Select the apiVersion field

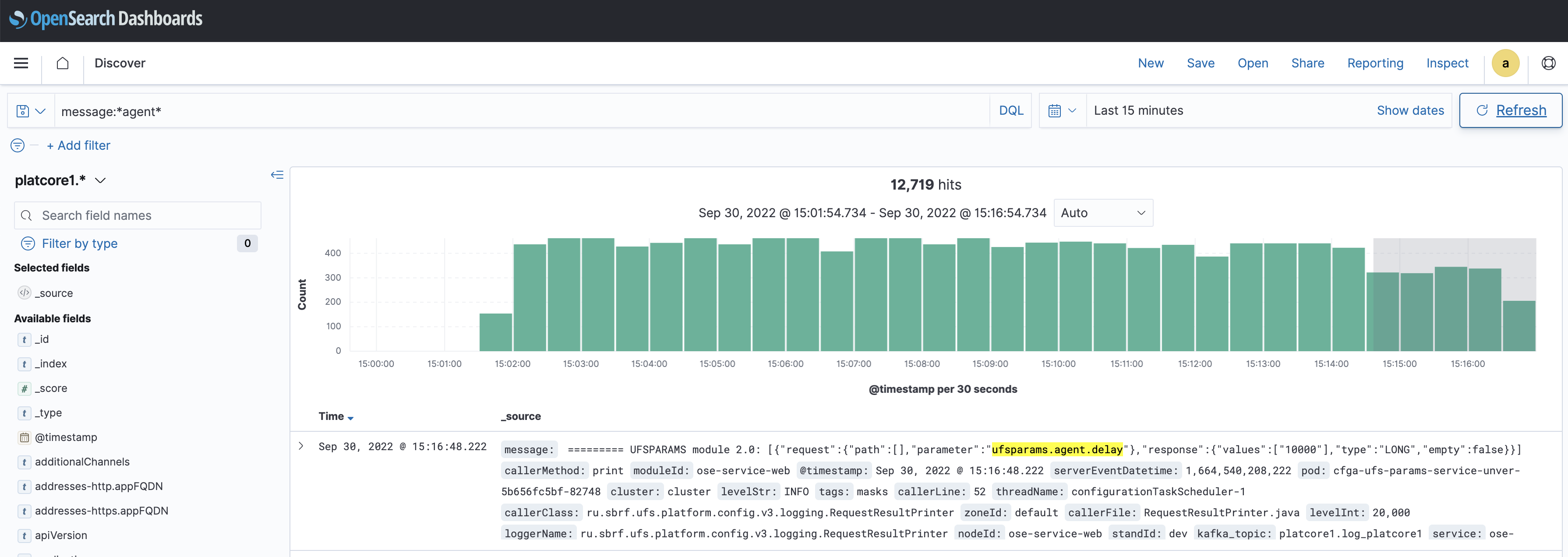point(61,536)
